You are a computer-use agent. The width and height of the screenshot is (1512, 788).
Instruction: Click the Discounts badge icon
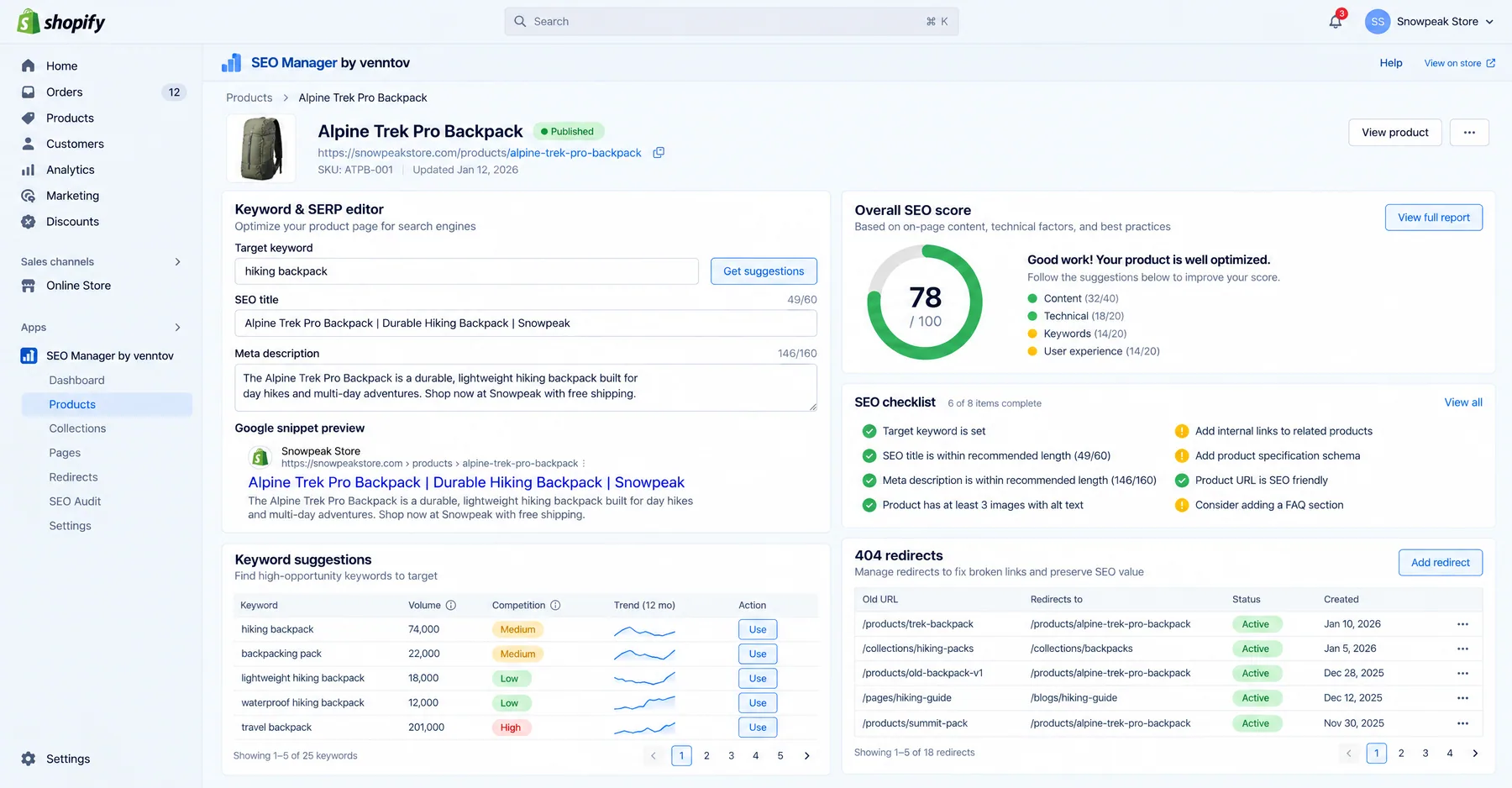(x=29, y=222)
